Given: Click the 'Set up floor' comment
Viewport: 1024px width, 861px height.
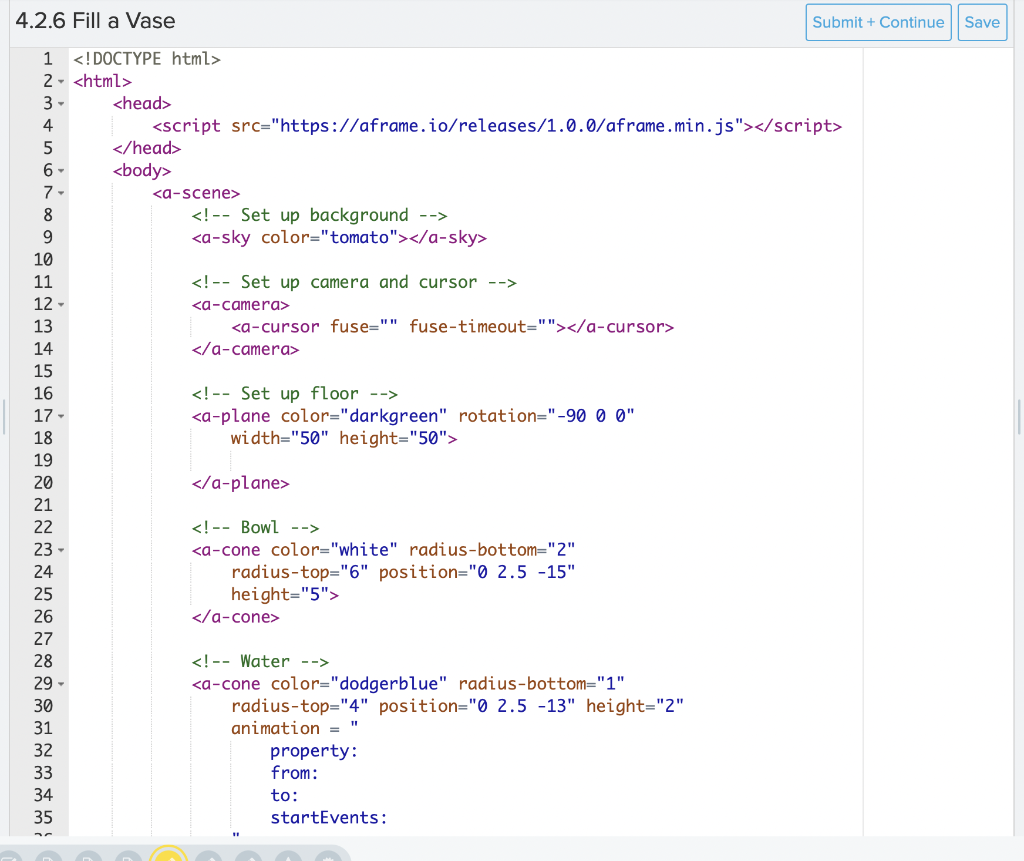Looking at the screenshot, I should (x=295, y=393).
